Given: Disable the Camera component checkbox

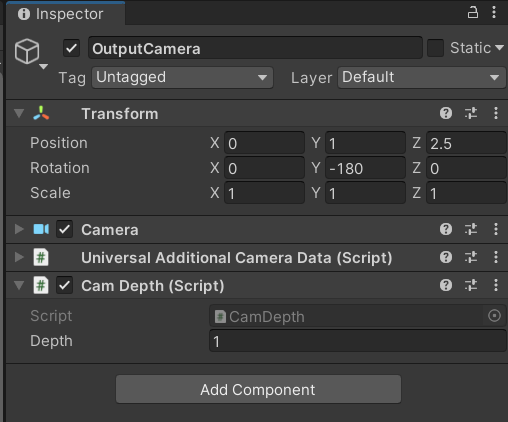Looking at the screenshot, I should (x=64, y=229).
